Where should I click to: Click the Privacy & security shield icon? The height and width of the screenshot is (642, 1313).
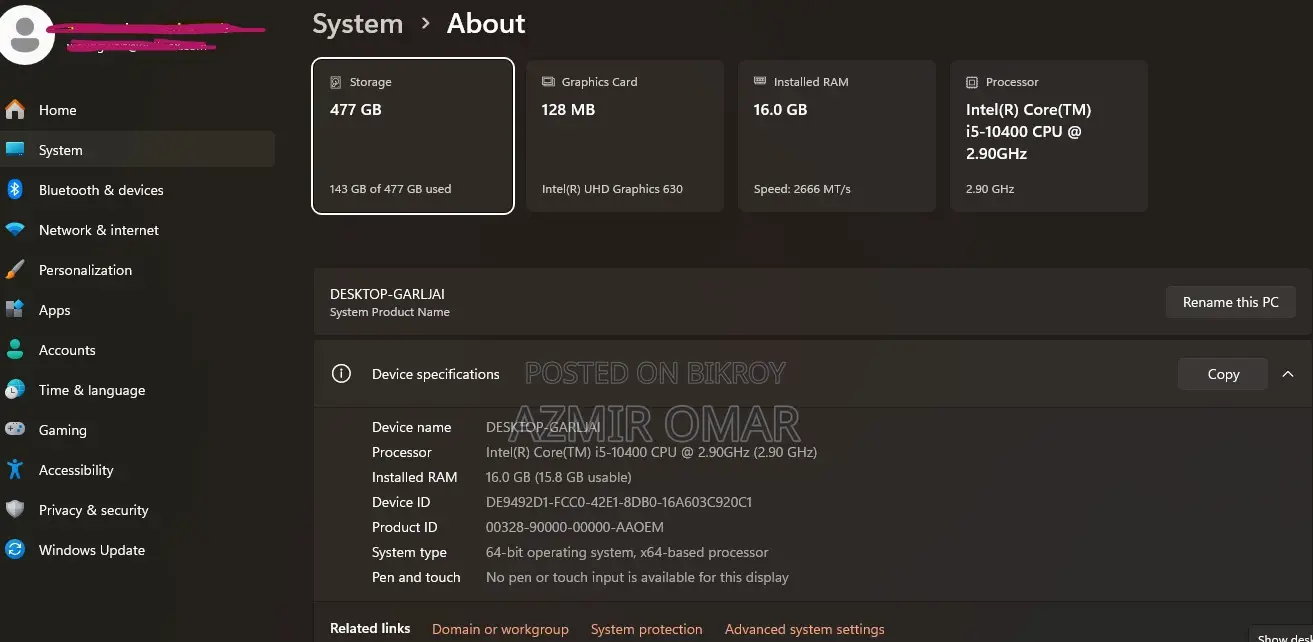[15, 510]
